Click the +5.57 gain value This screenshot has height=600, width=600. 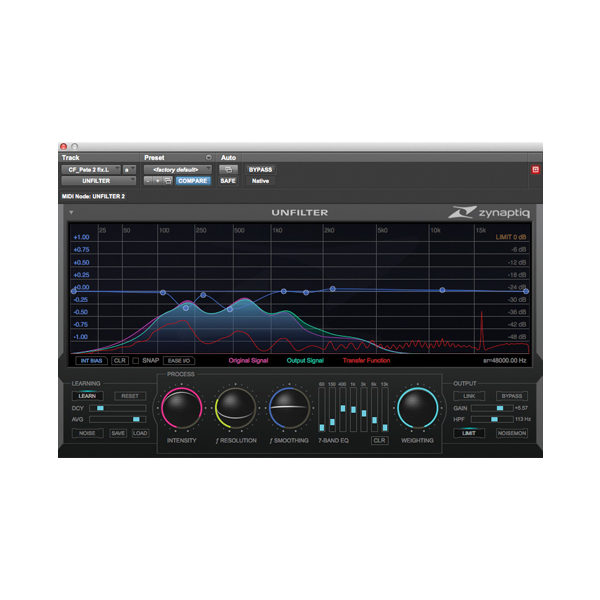click(522, 408)
